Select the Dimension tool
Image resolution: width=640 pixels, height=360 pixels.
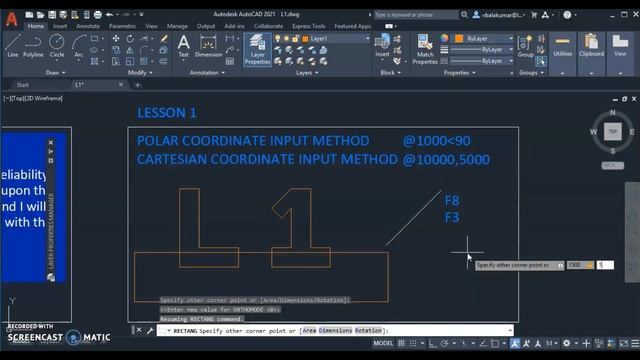[x=208, y=46]
